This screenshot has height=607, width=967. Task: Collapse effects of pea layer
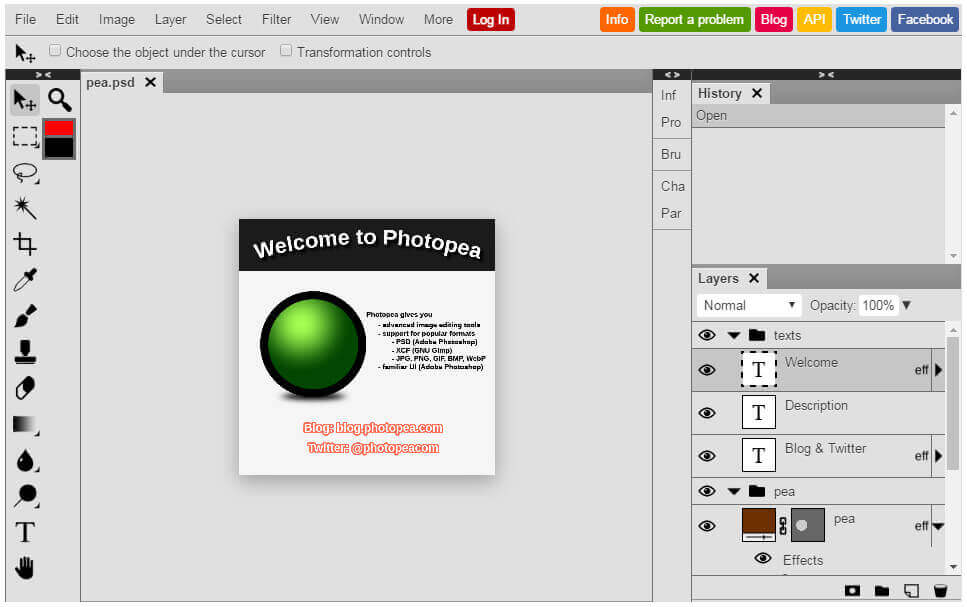(939, 526)
